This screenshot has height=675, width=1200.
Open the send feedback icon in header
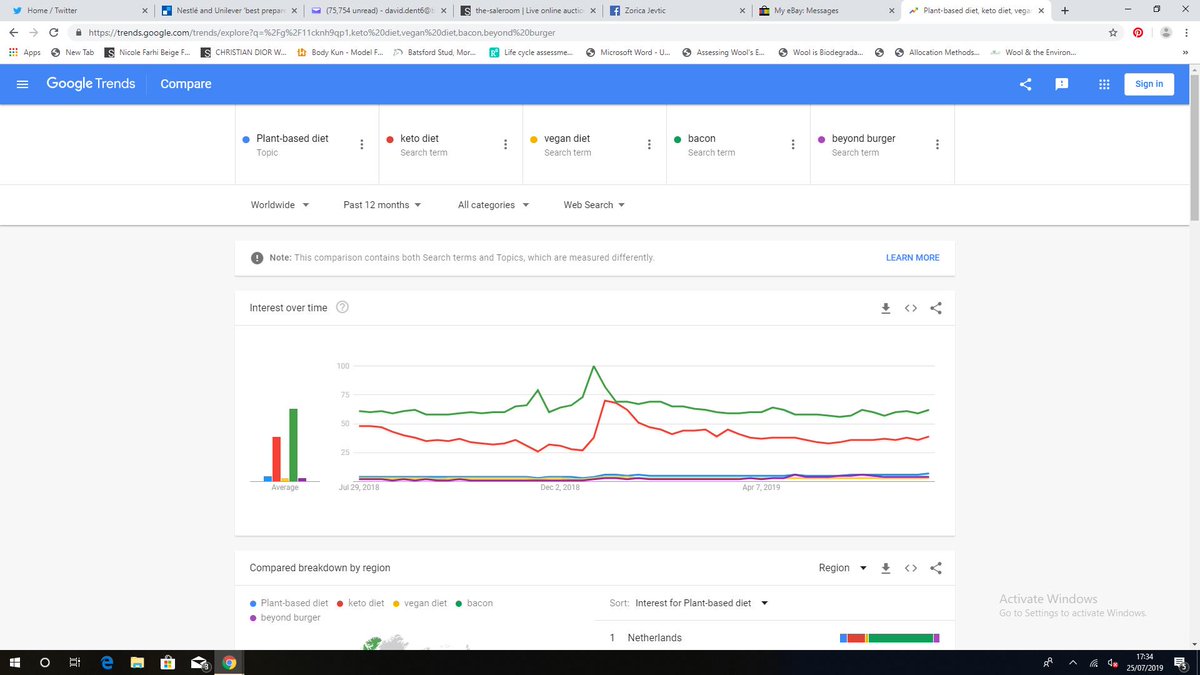(1063, 84)
